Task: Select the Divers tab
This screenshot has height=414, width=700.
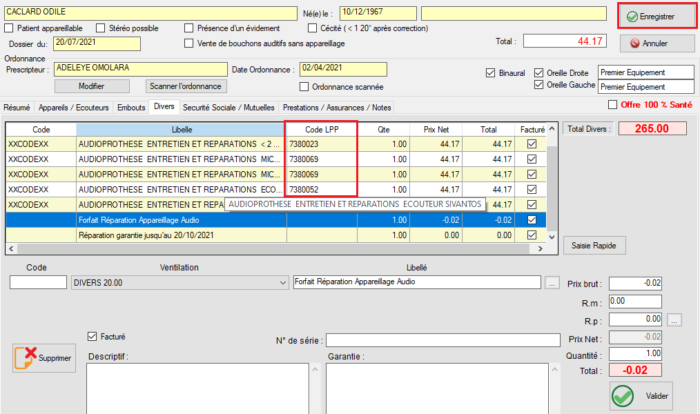Action: click(164, 106)
